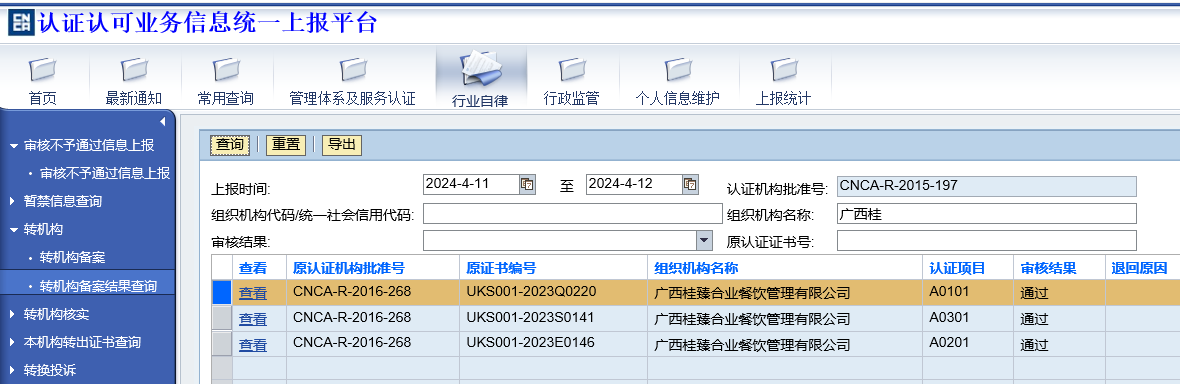Select 转机构备案结果查询 in the sidebar

point(99,286)
